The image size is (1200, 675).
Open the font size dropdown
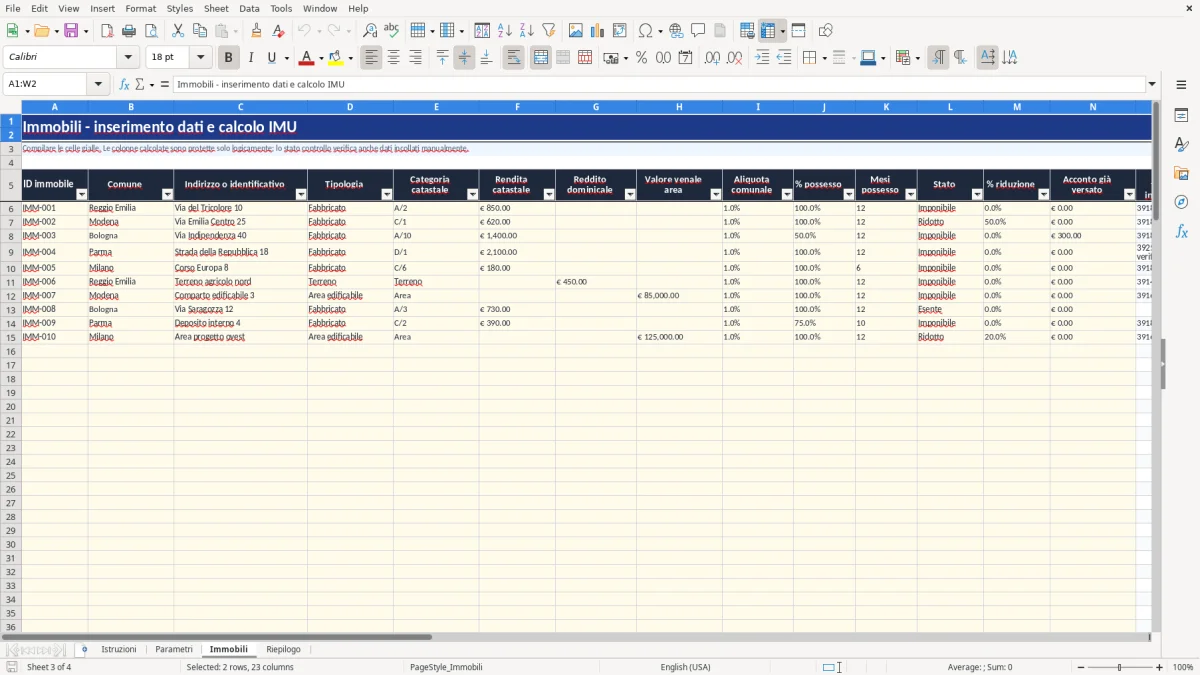[x=201, y=58]
